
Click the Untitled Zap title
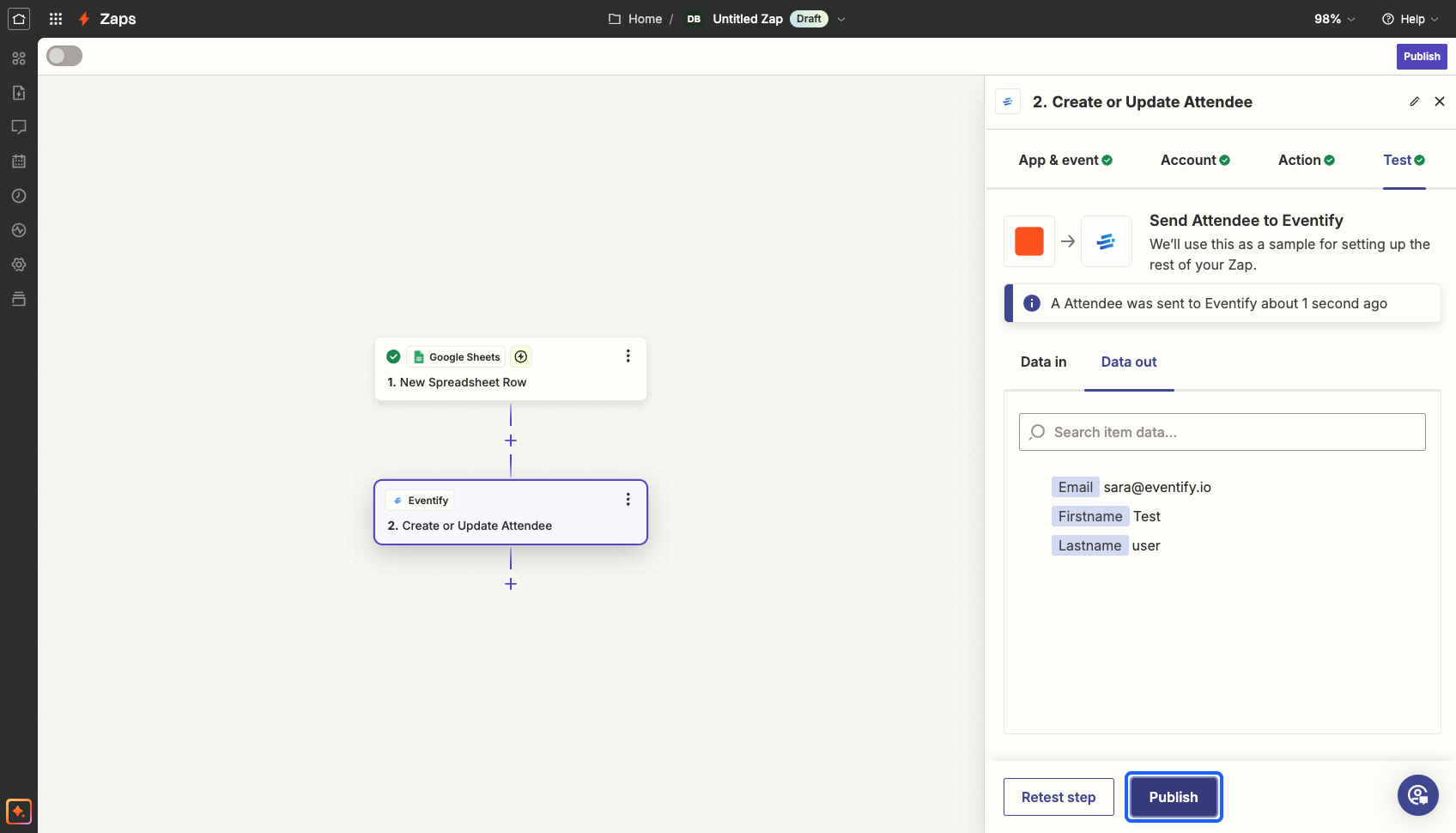pyautogui.click(x=748, y=19)
